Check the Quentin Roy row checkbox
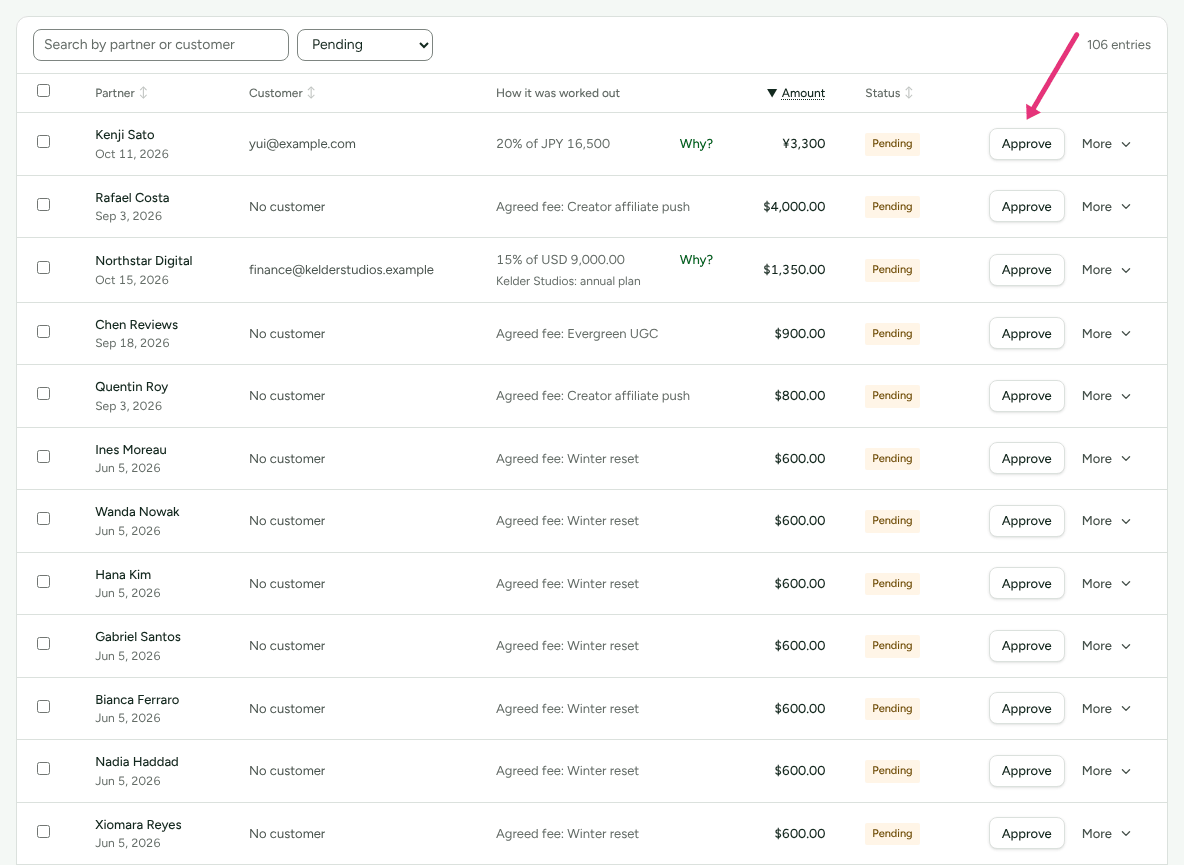1184x865 pixels. tap(44, 393)
